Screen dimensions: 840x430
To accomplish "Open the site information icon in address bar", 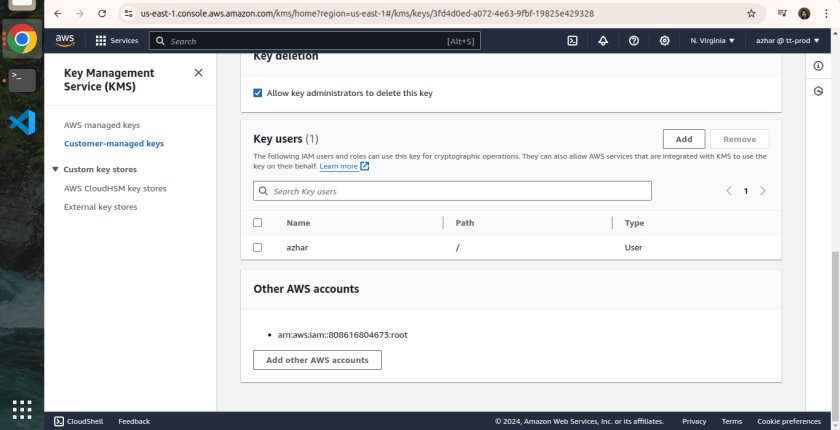I will (x=128, y=13).
